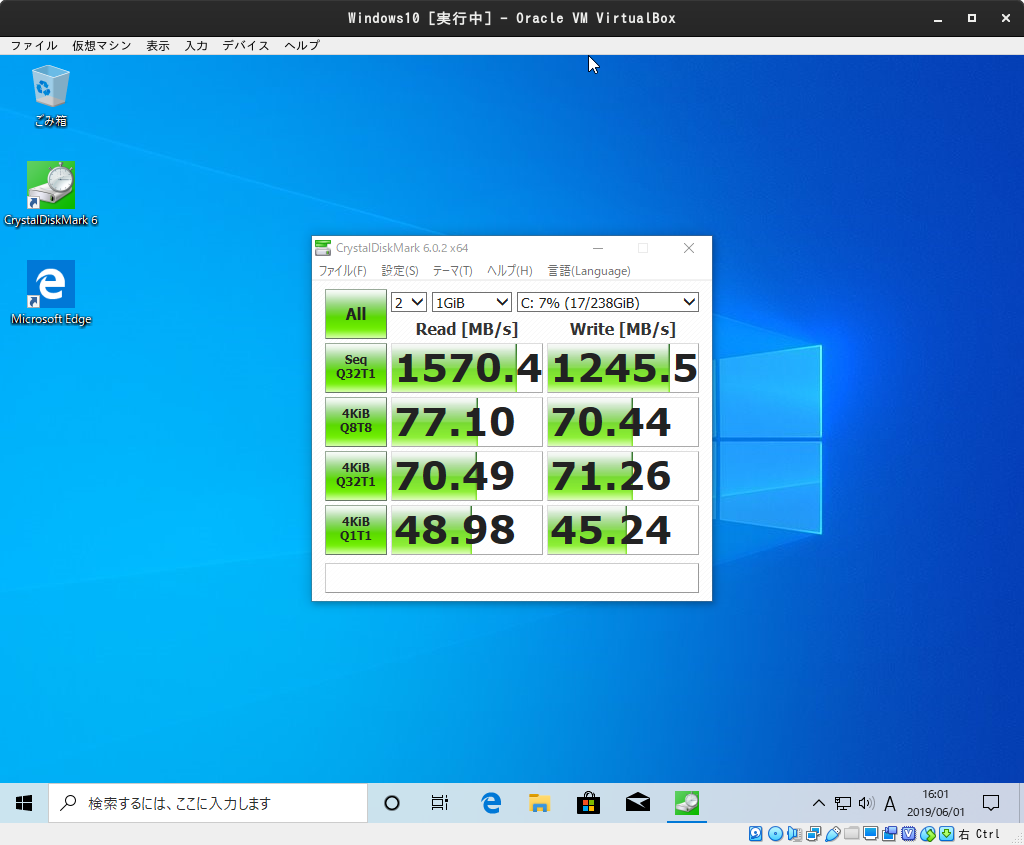The width and height of the screenshot is (1024, 845).
Task: Click the 4KiB Q1T1 read value 48.98
Action: click(x=467, y=530)
